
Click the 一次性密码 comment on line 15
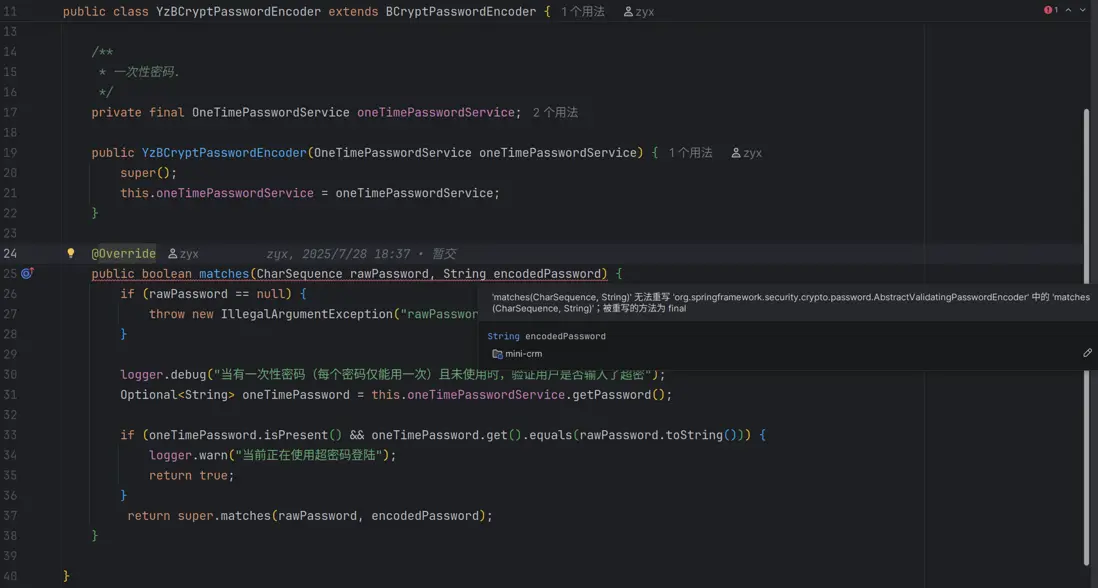[x=146, y=72]
